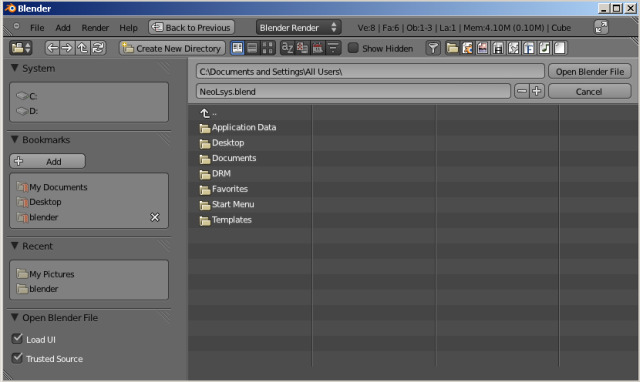Open Blender Render engine dropdown

[x=299, y=27]
